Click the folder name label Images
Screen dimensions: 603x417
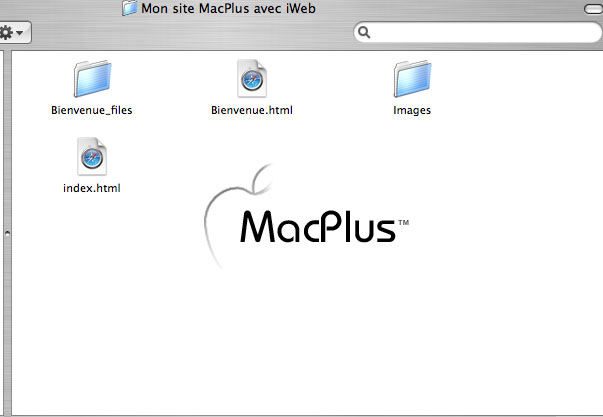pos(412,111)
